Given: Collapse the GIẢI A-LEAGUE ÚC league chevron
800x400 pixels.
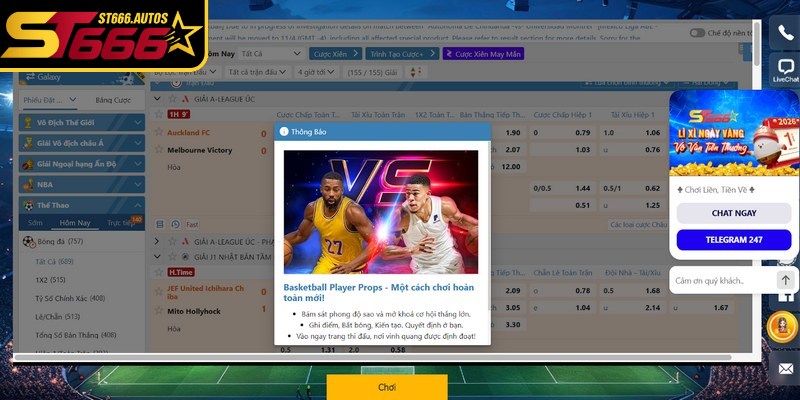Looking at the screenshot, I should coord(158,99).
